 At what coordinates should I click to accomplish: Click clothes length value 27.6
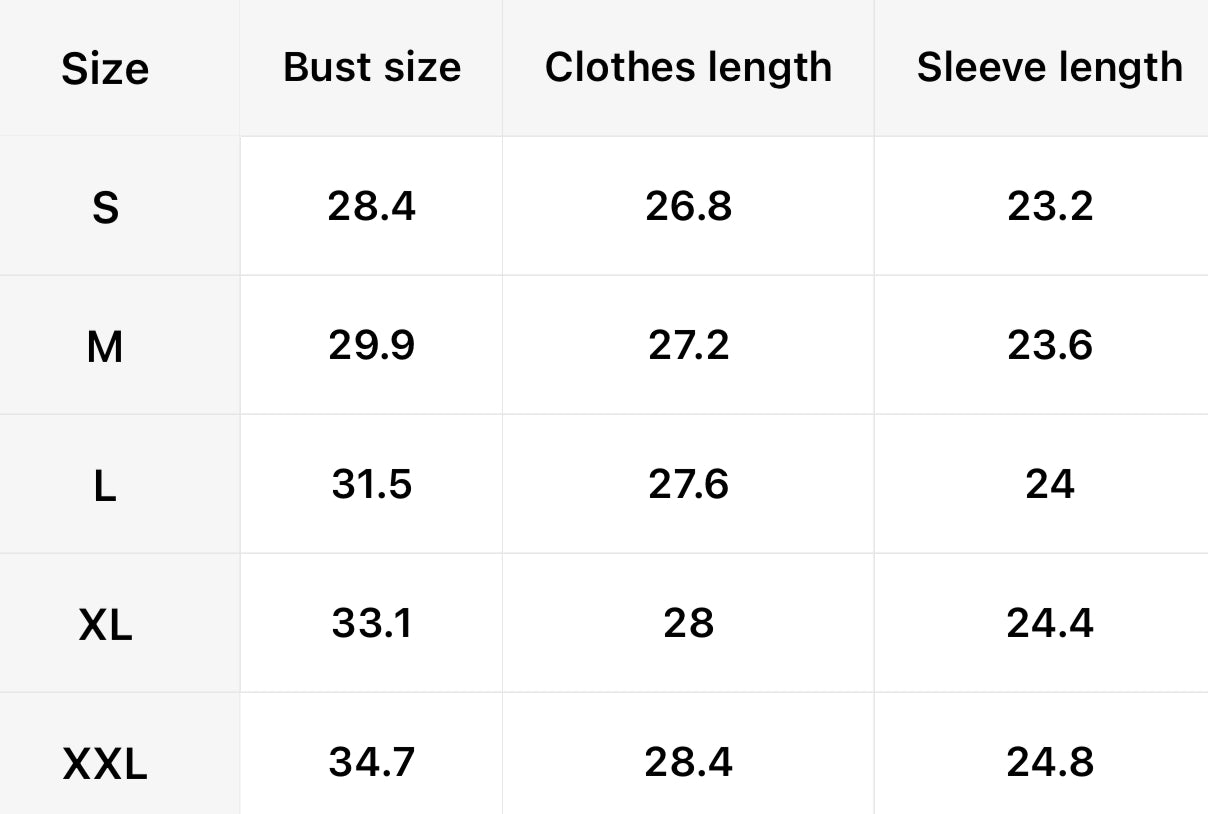tap(688, 484)
